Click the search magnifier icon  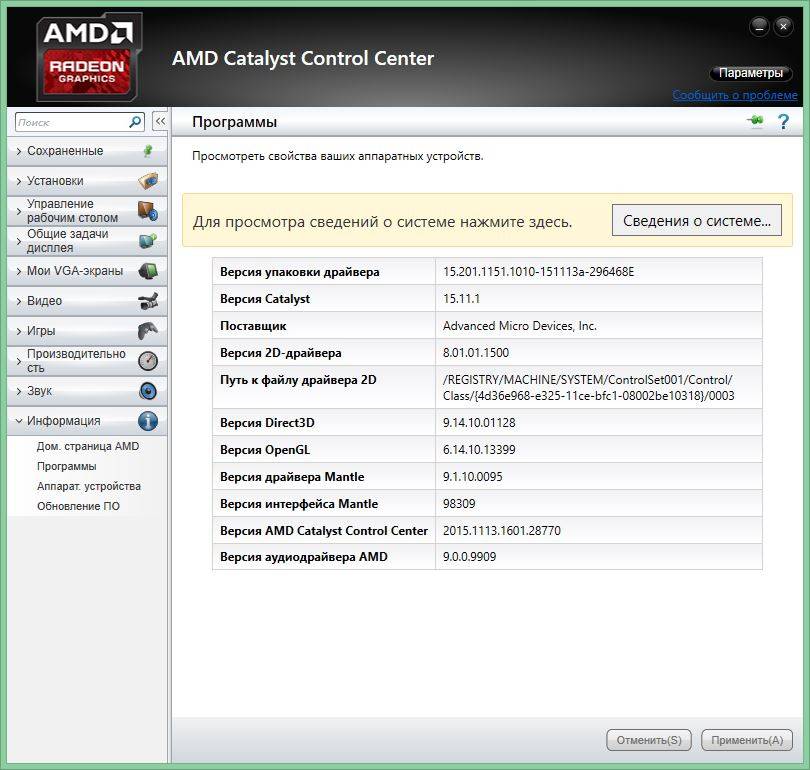pyautogui.click(x=135, y=122)
